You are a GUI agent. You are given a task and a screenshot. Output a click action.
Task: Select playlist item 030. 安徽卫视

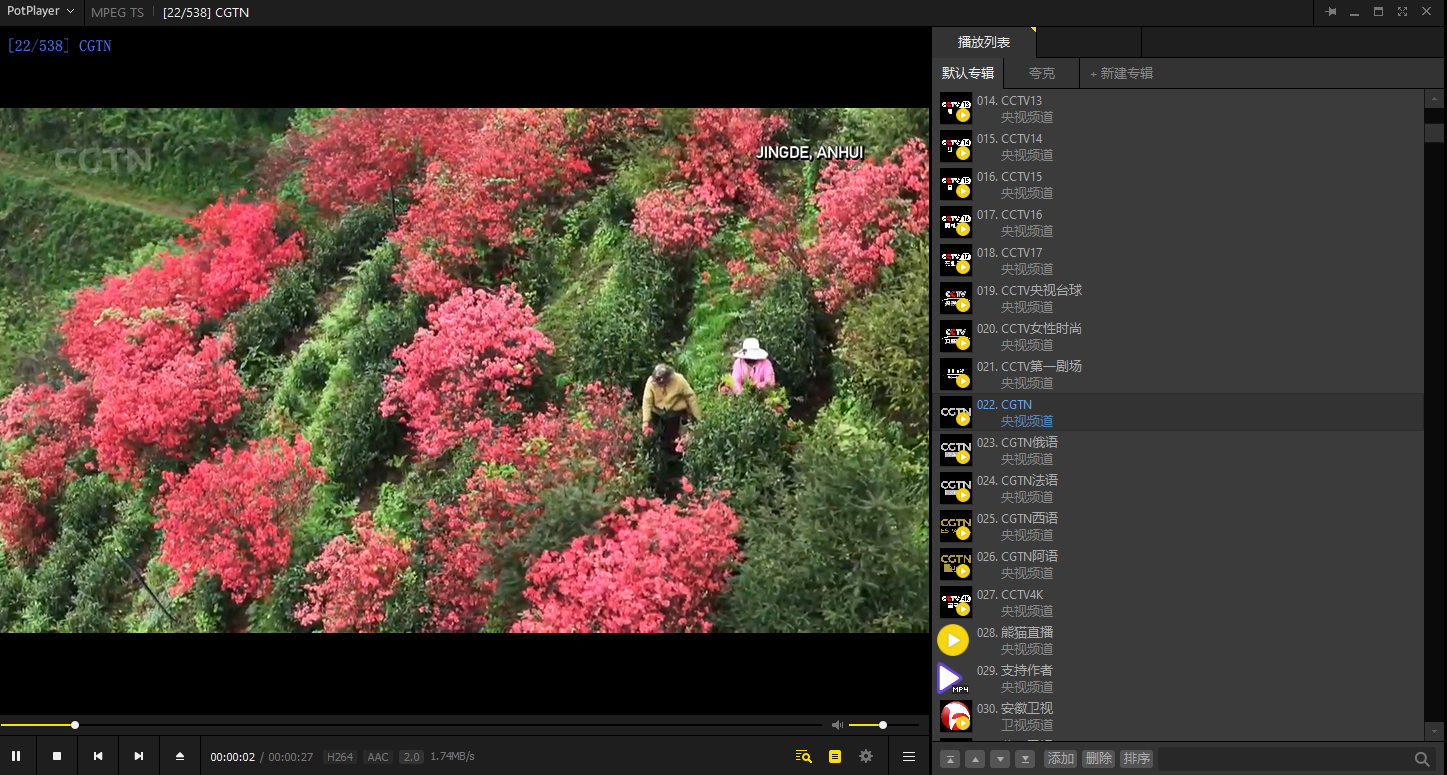(x=1178, y=717)
